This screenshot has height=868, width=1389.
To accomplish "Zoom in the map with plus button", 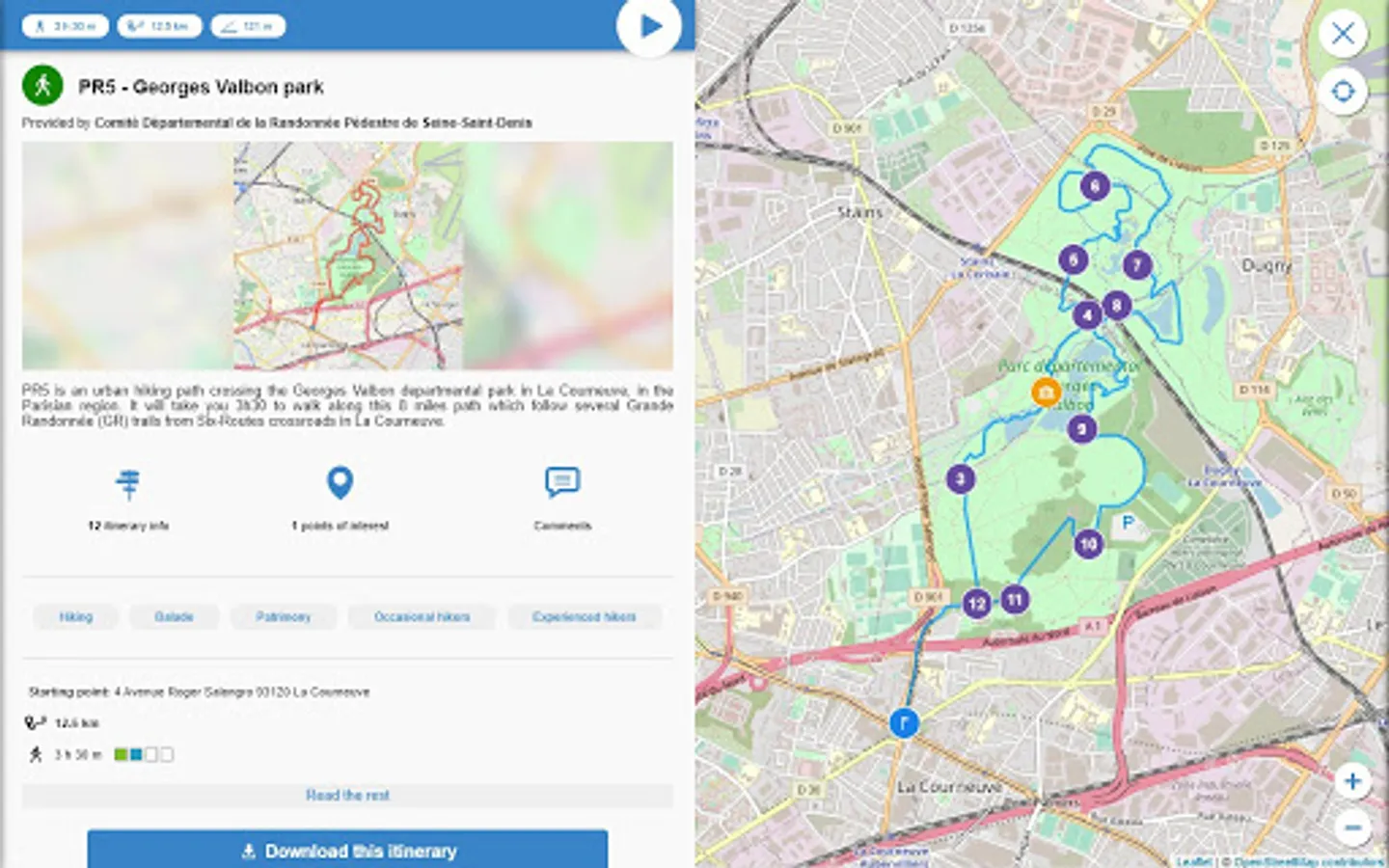I will (1352, 781).
